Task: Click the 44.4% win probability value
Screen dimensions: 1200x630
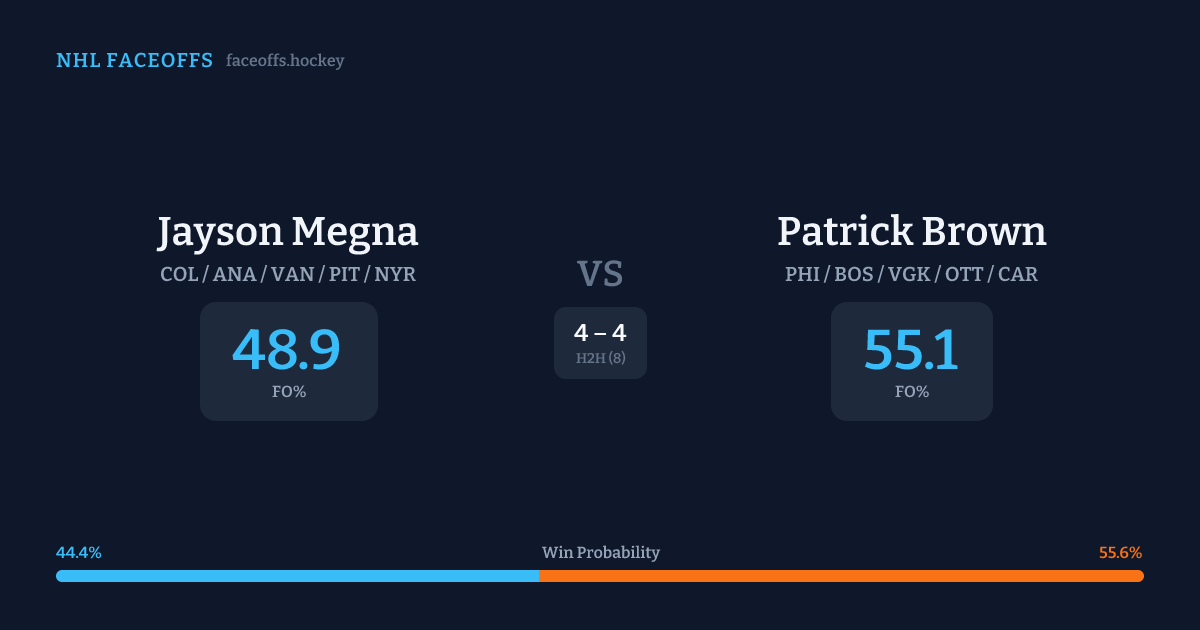Action: tap(79, 553)
